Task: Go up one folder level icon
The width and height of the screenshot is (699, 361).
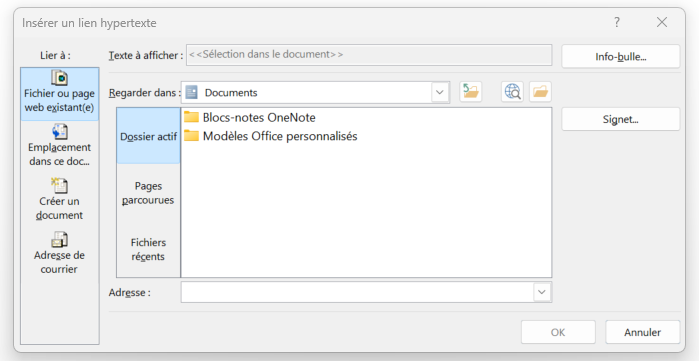Action: (470, 92)
